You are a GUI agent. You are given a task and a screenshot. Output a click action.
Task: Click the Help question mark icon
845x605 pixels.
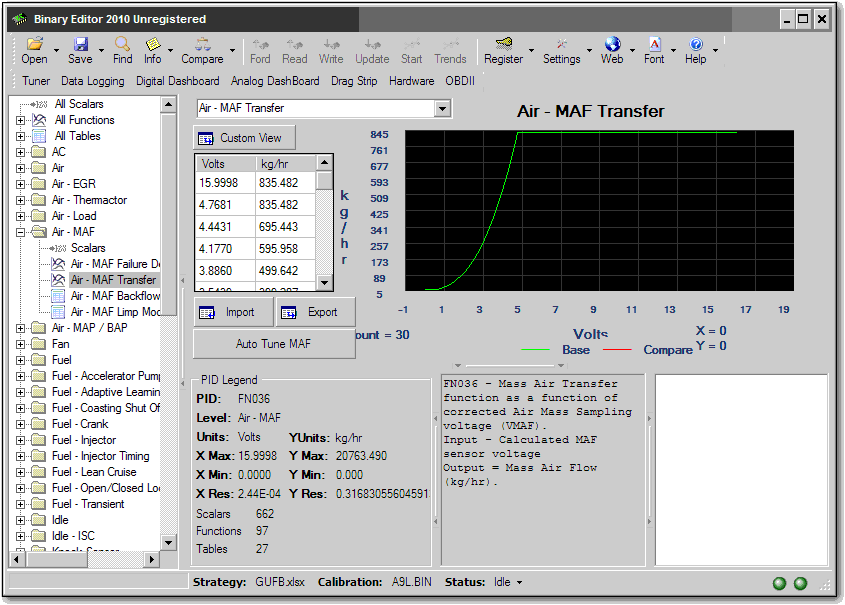coord(696,44)
